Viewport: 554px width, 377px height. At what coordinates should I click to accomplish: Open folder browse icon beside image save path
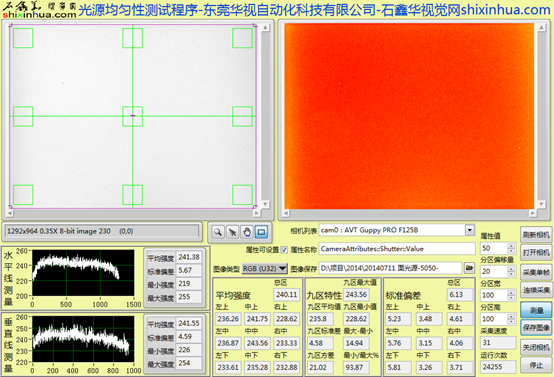click(x=469, y=268)
